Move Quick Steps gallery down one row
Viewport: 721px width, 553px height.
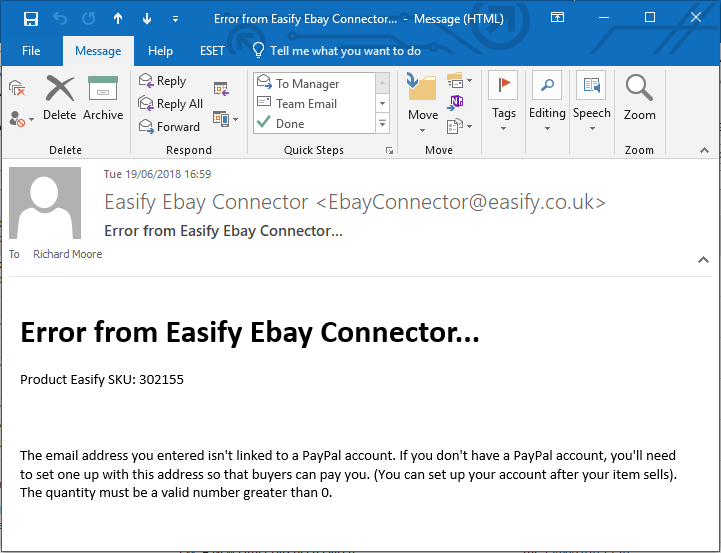click(x=383, y=103)
